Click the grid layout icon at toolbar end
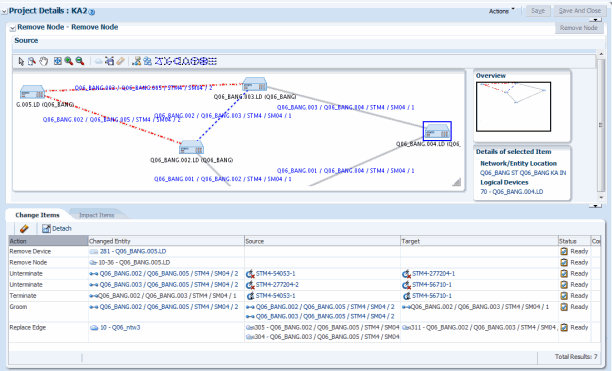Viewport: 612px width, 371px height. click(x=213, y=61)
